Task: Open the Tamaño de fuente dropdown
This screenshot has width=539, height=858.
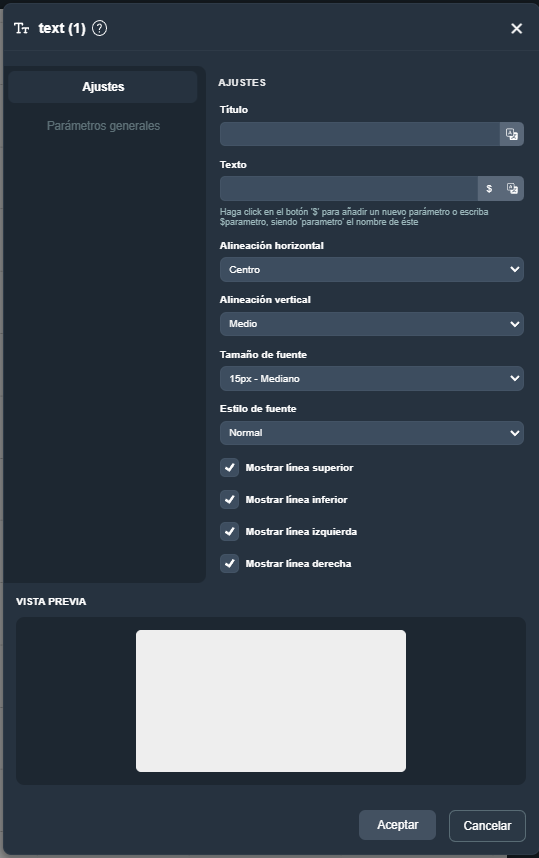Action: [x=372, y=378]
